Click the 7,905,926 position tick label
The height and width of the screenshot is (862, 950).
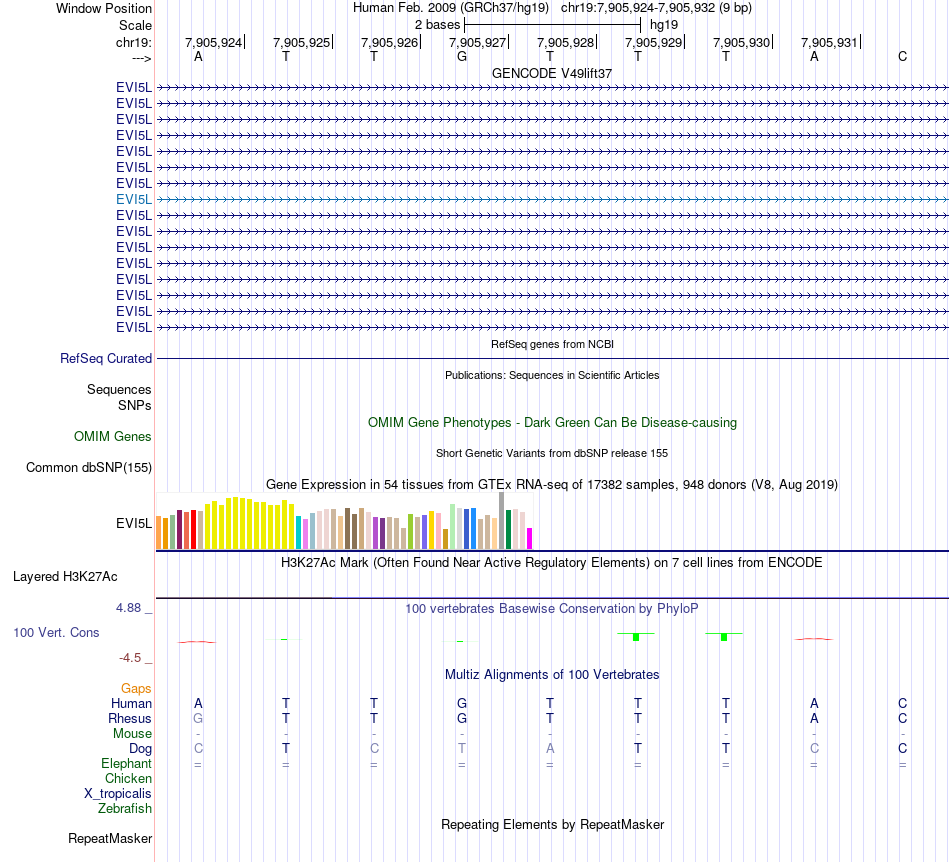[390, 42]
